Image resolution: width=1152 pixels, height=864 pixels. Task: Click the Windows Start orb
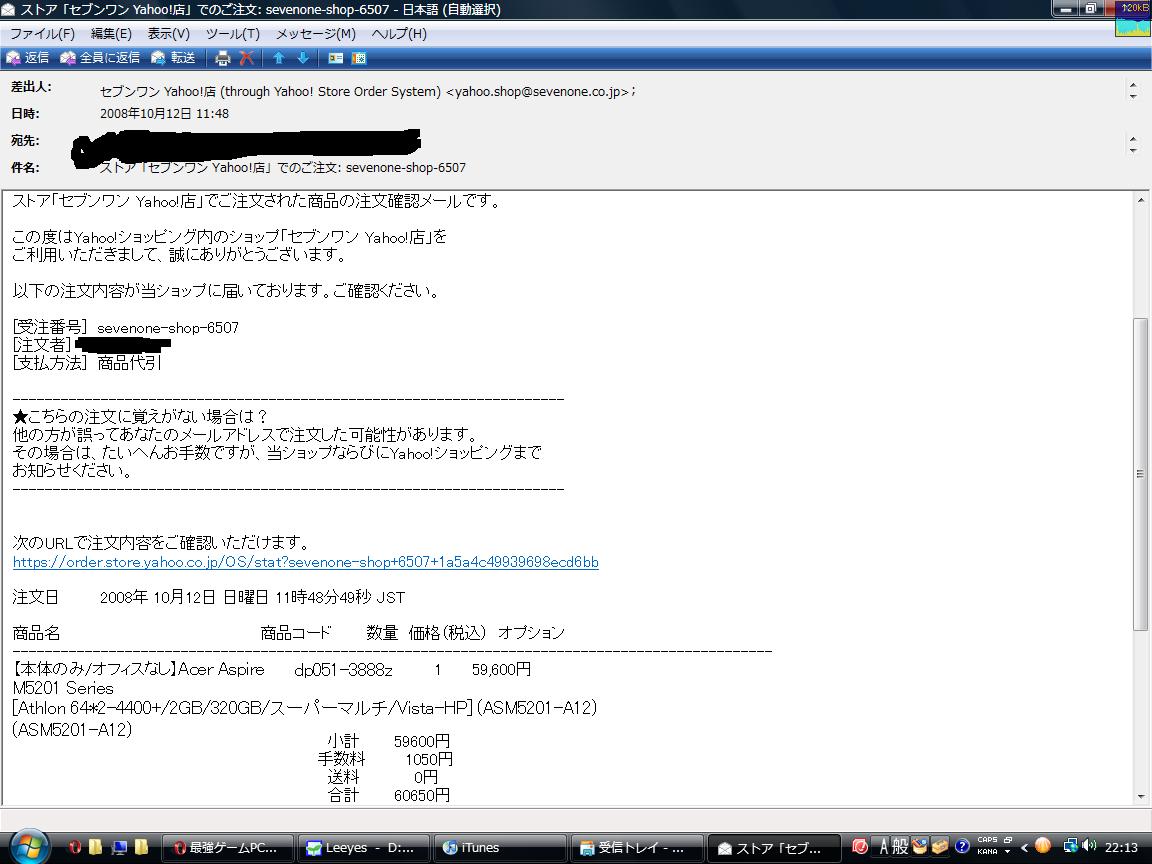pyautogui.click(x=29, y=847)
